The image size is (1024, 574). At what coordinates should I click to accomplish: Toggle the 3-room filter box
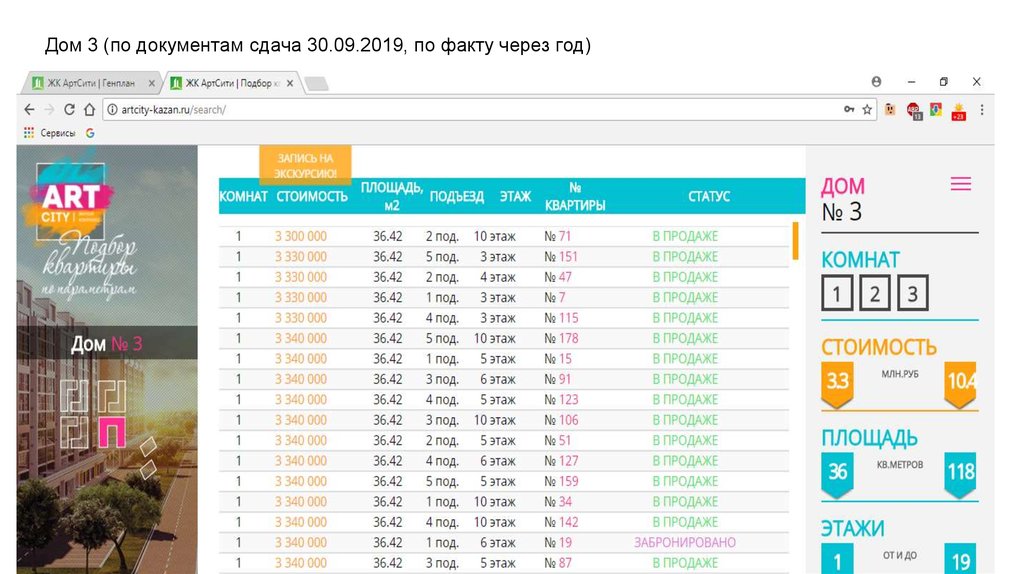[912, 293]
